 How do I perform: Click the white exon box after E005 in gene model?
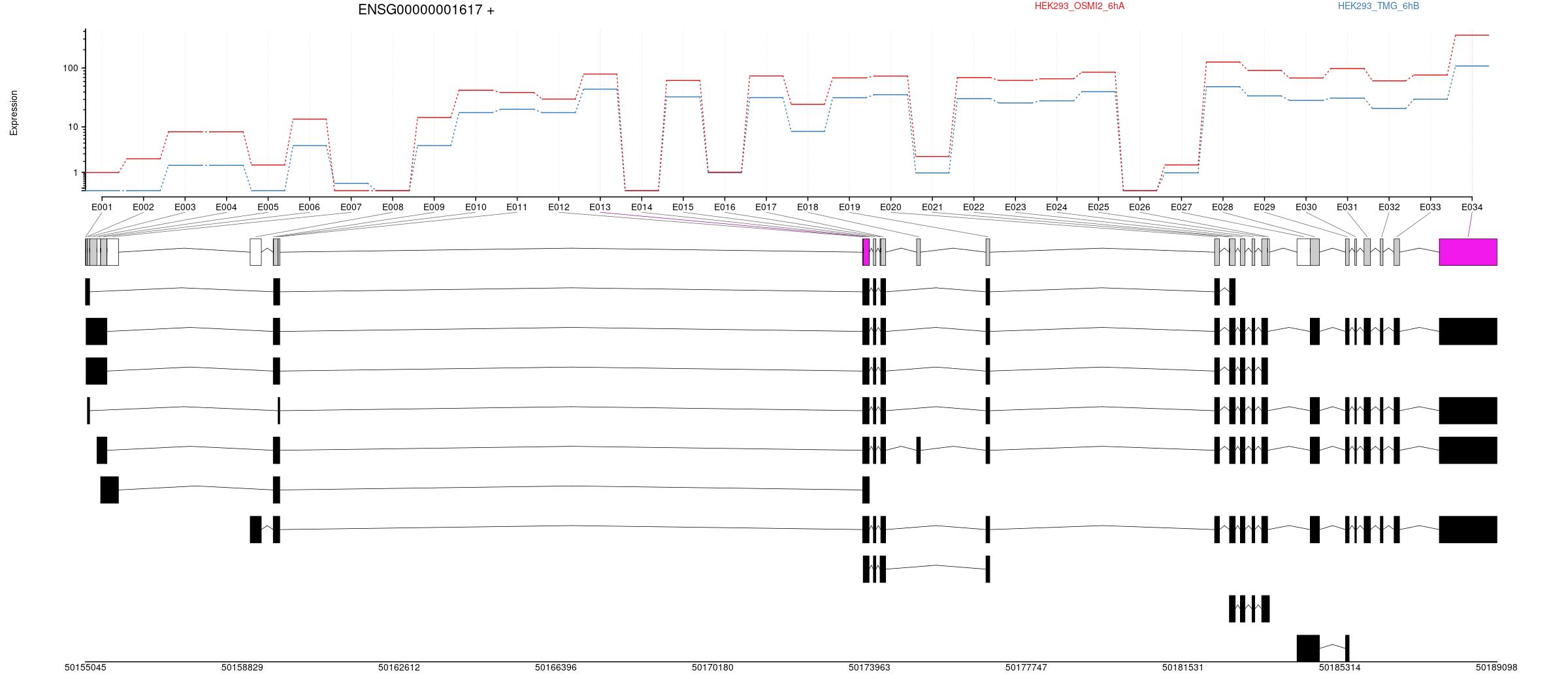click(x=255, y=252)
